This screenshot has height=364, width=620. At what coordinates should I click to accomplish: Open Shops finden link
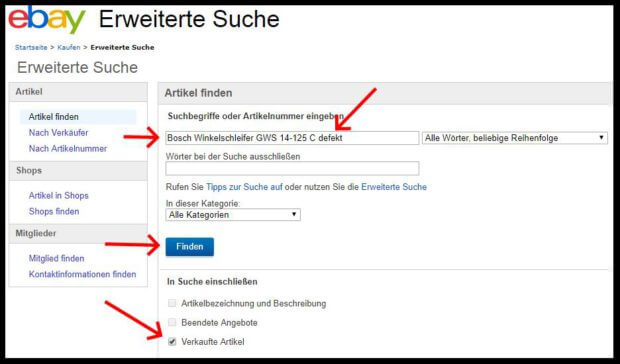point(54,211)
